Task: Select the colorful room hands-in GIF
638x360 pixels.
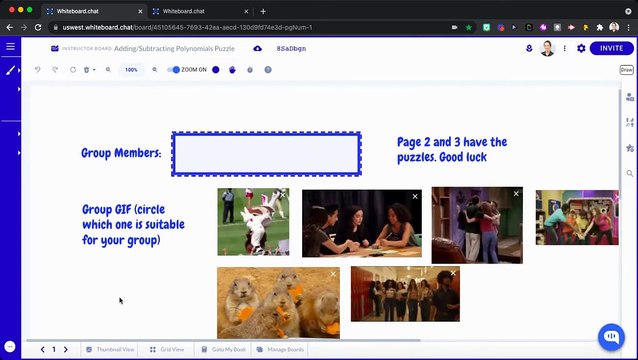Action: click(577, 217)
